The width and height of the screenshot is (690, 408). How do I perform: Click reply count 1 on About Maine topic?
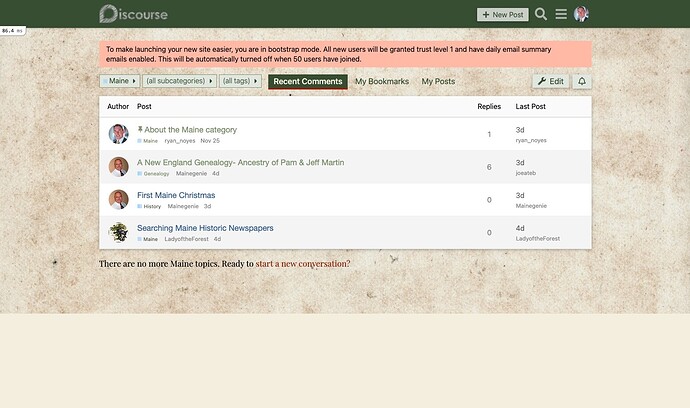coord(489,134)
